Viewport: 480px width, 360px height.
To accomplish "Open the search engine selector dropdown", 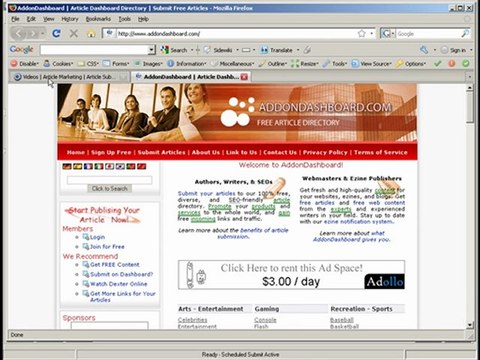I will click(388, 33).
